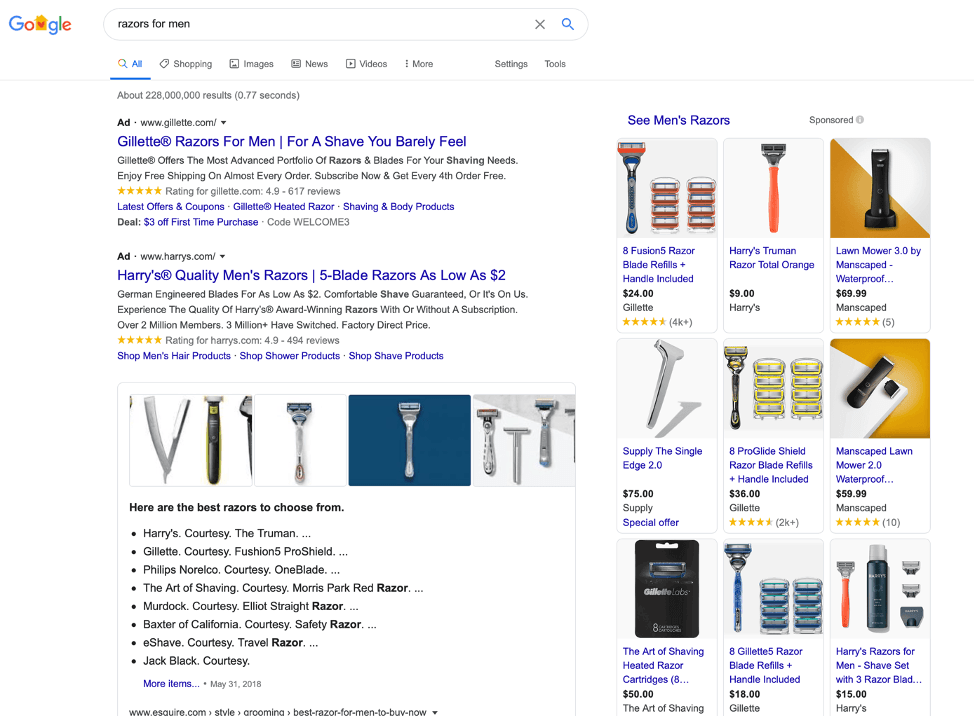Open the Gillette Razors For Men ad headline
Viewport: 974px width, 716px height.
tap(291, 142)
